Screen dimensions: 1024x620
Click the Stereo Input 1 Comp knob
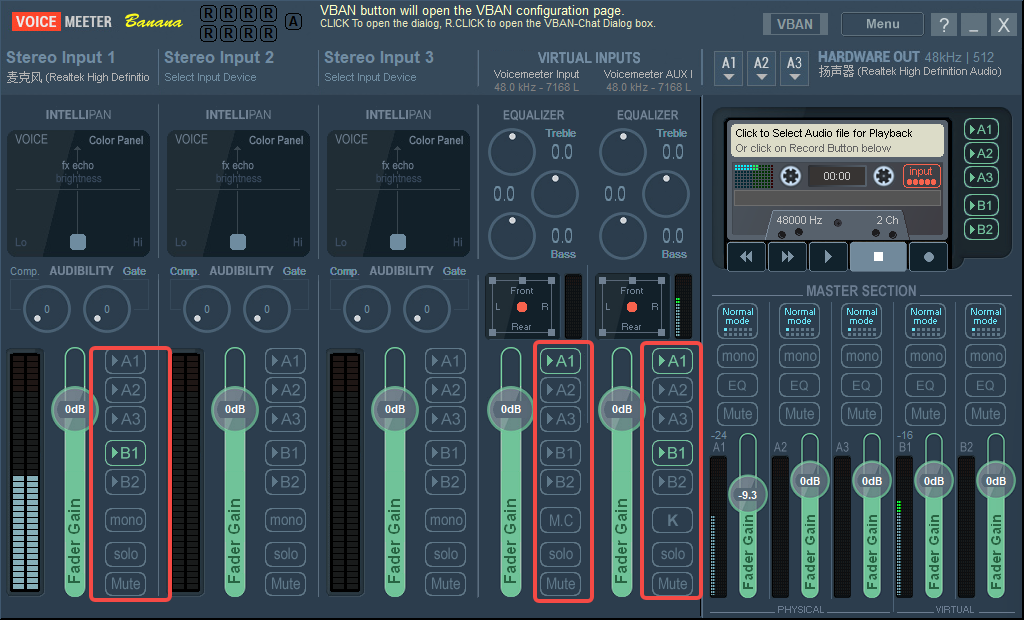click(x=46, y=309)
